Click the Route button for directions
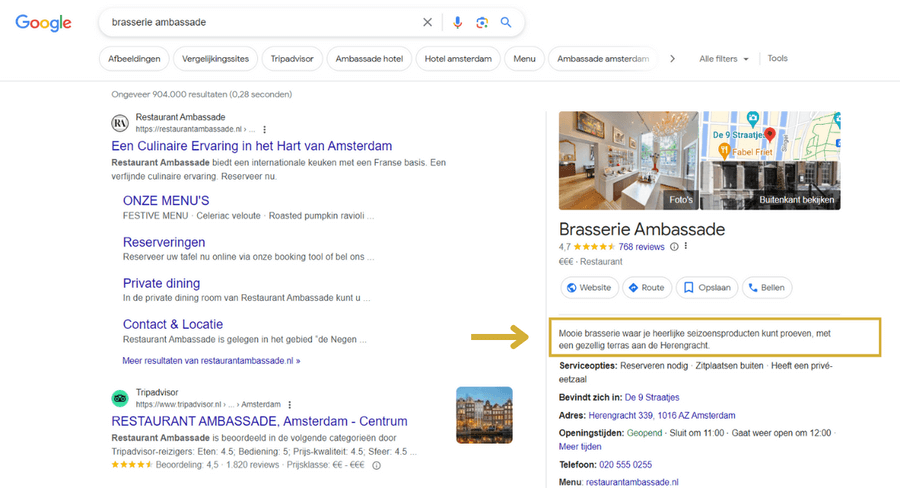Screen dimensions: 900x488 (x=646, y=288)
